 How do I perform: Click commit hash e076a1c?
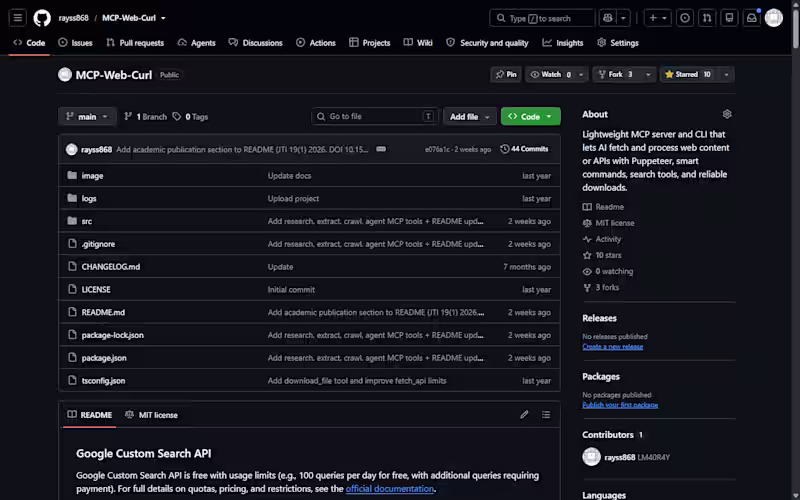click(x=437, y=149)
